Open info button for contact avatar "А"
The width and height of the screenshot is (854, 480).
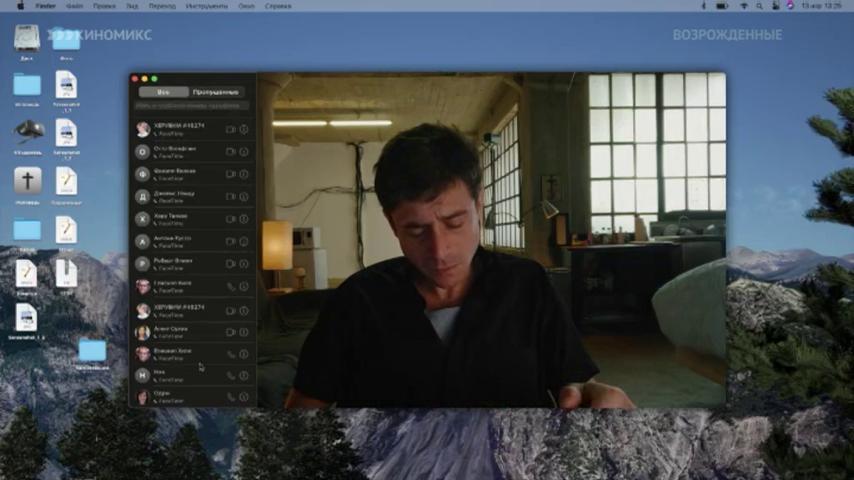244,241
